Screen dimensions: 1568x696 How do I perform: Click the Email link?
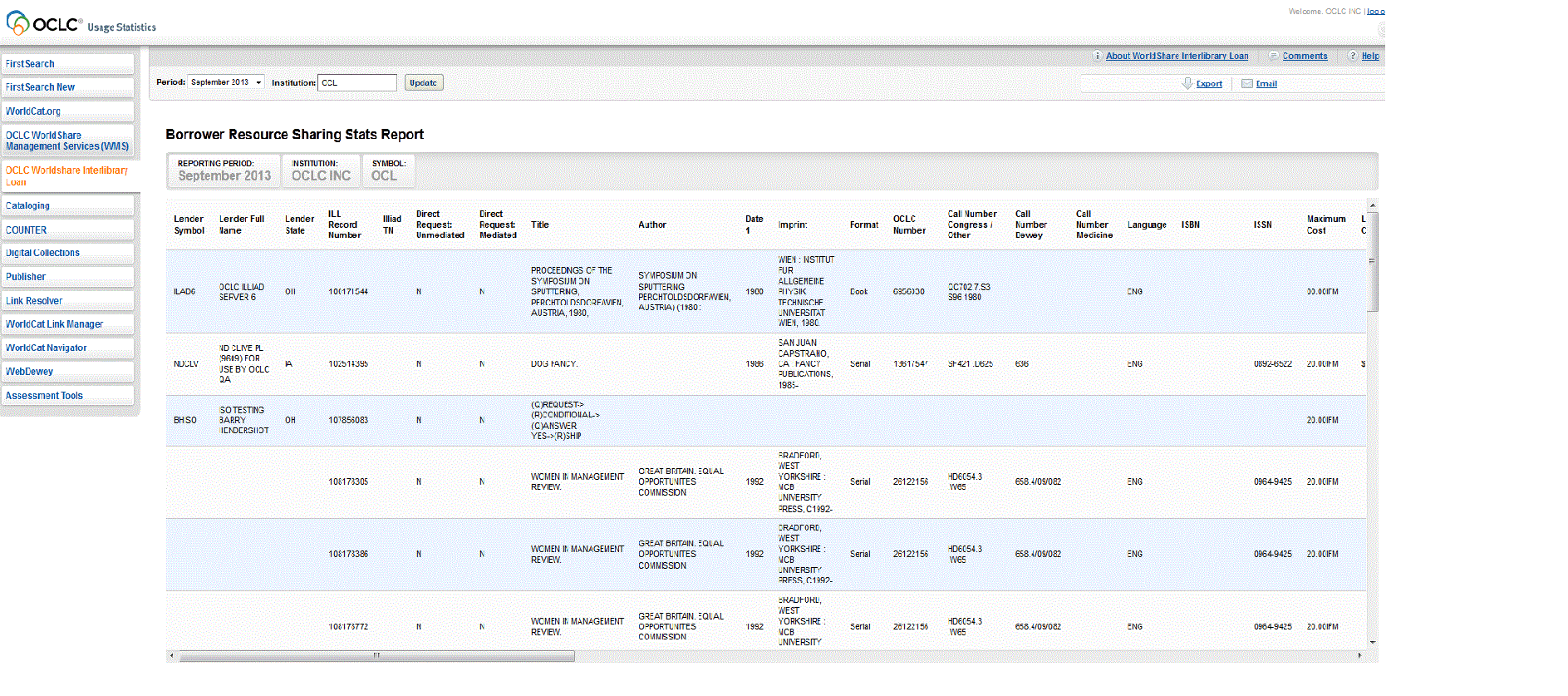1266,83
